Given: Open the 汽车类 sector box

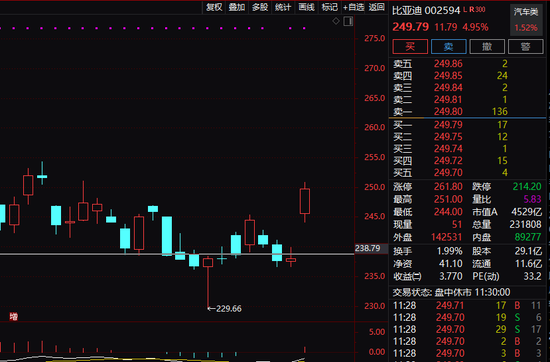Looking at the screenshot, I should (x=526, y=20).
